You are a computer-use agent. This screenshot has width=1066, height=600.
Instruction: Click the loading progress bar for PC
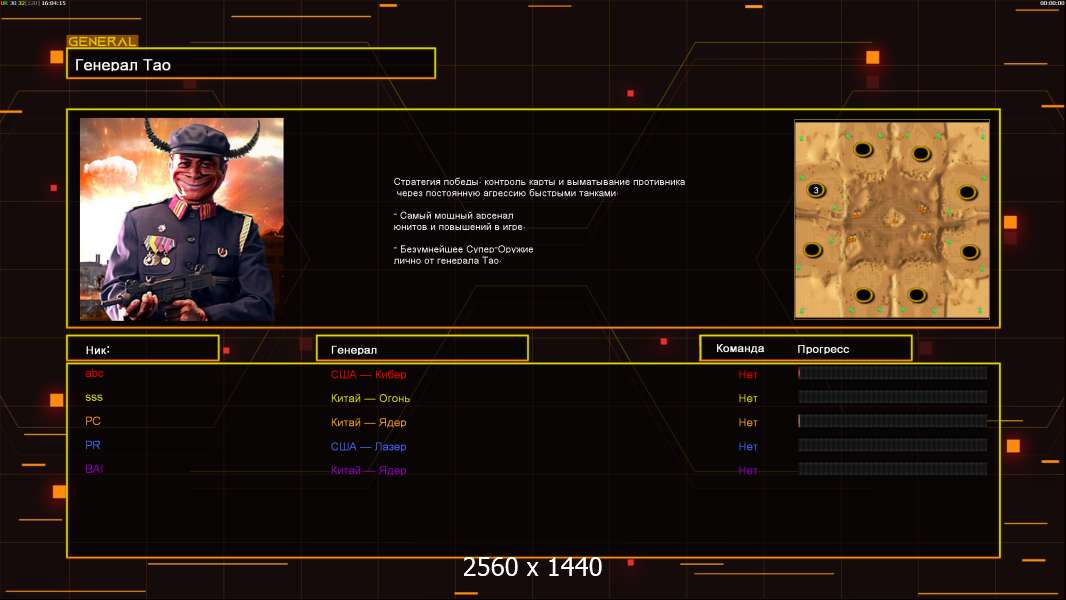point(893,421)
